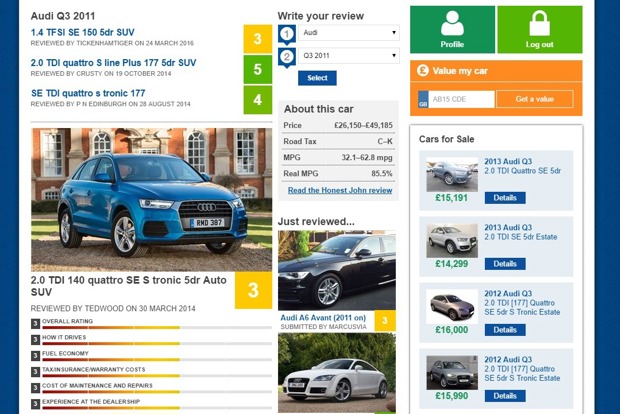620x414 pixels.
Task: Click the Overall Rating bar
Action: point(157,328)
